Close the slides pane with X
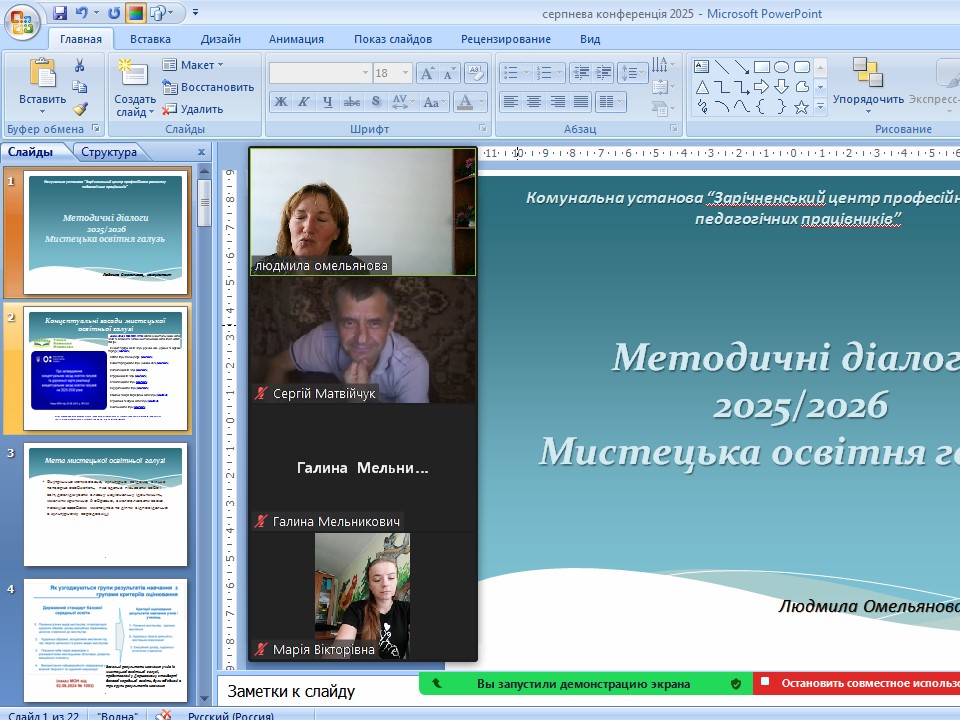 (x=201, y=152)
